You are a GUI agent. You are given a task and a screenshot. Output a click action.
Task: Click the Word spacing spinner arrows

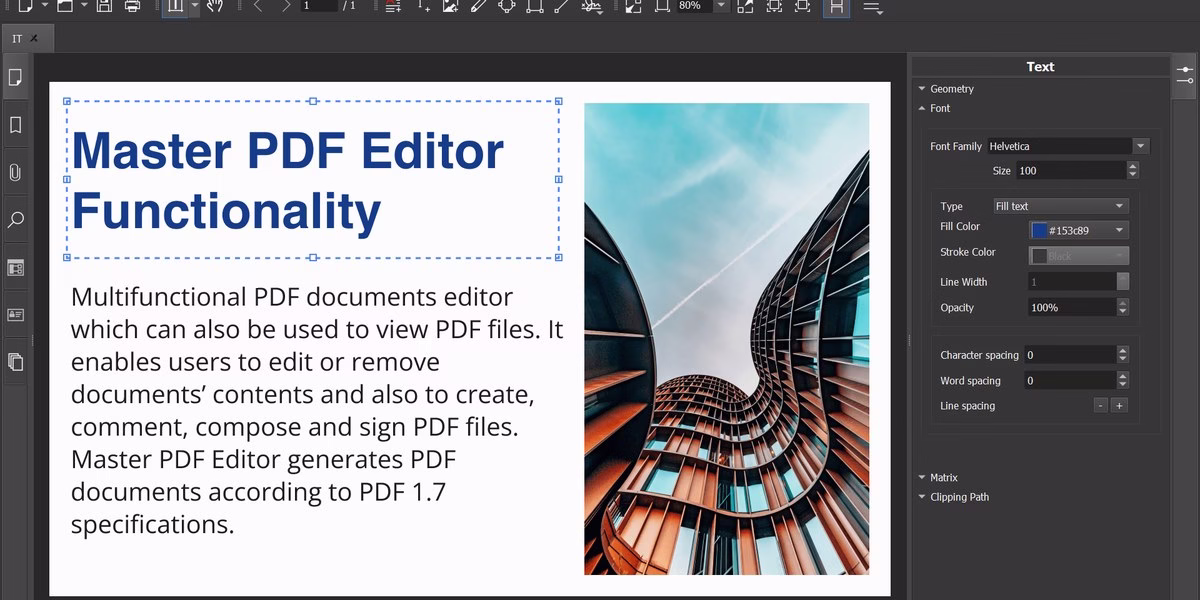point(1123,380)
